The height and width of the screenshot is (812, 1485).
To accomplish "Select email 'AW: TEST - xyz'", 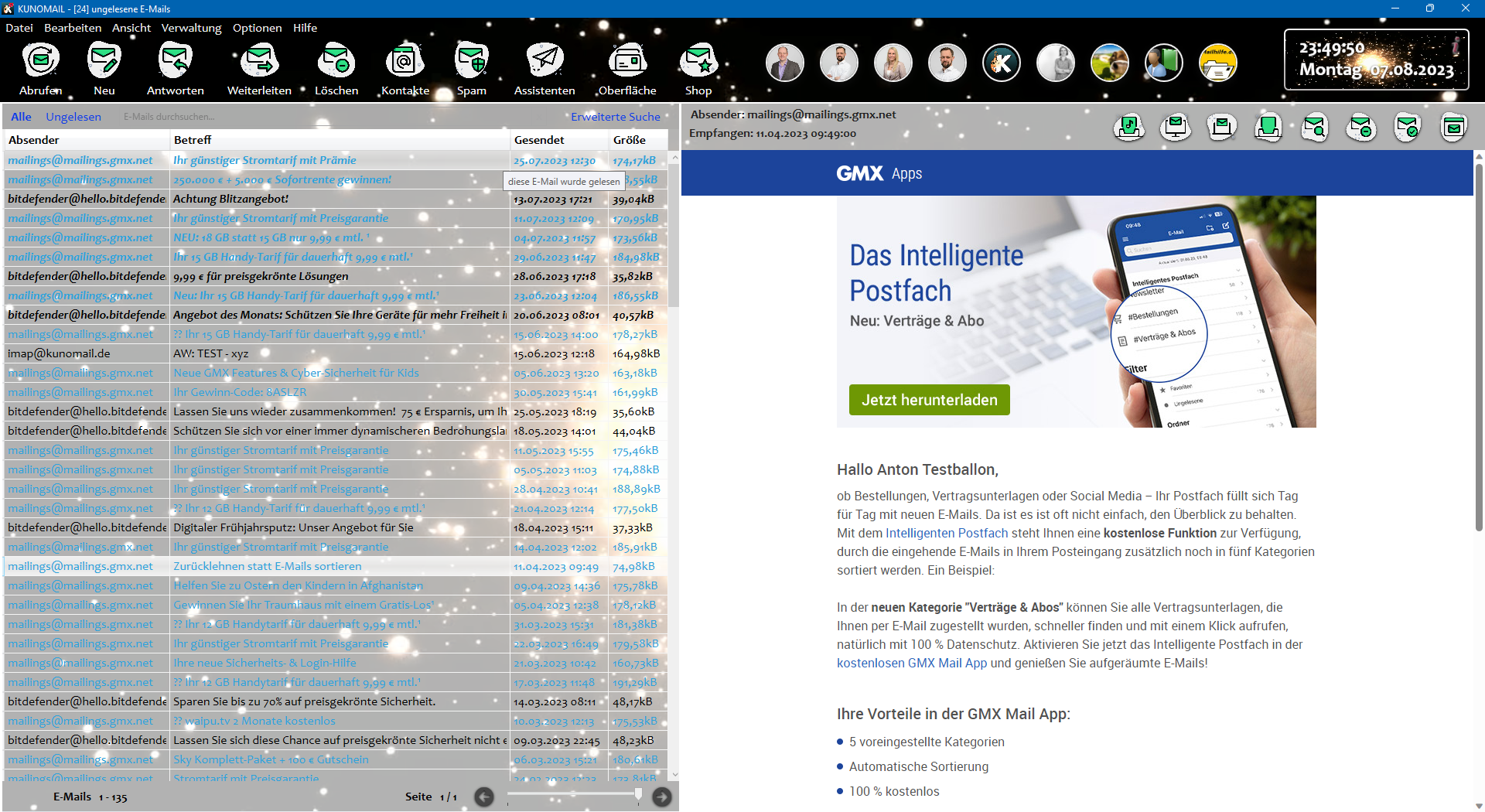I will (336, 353).
